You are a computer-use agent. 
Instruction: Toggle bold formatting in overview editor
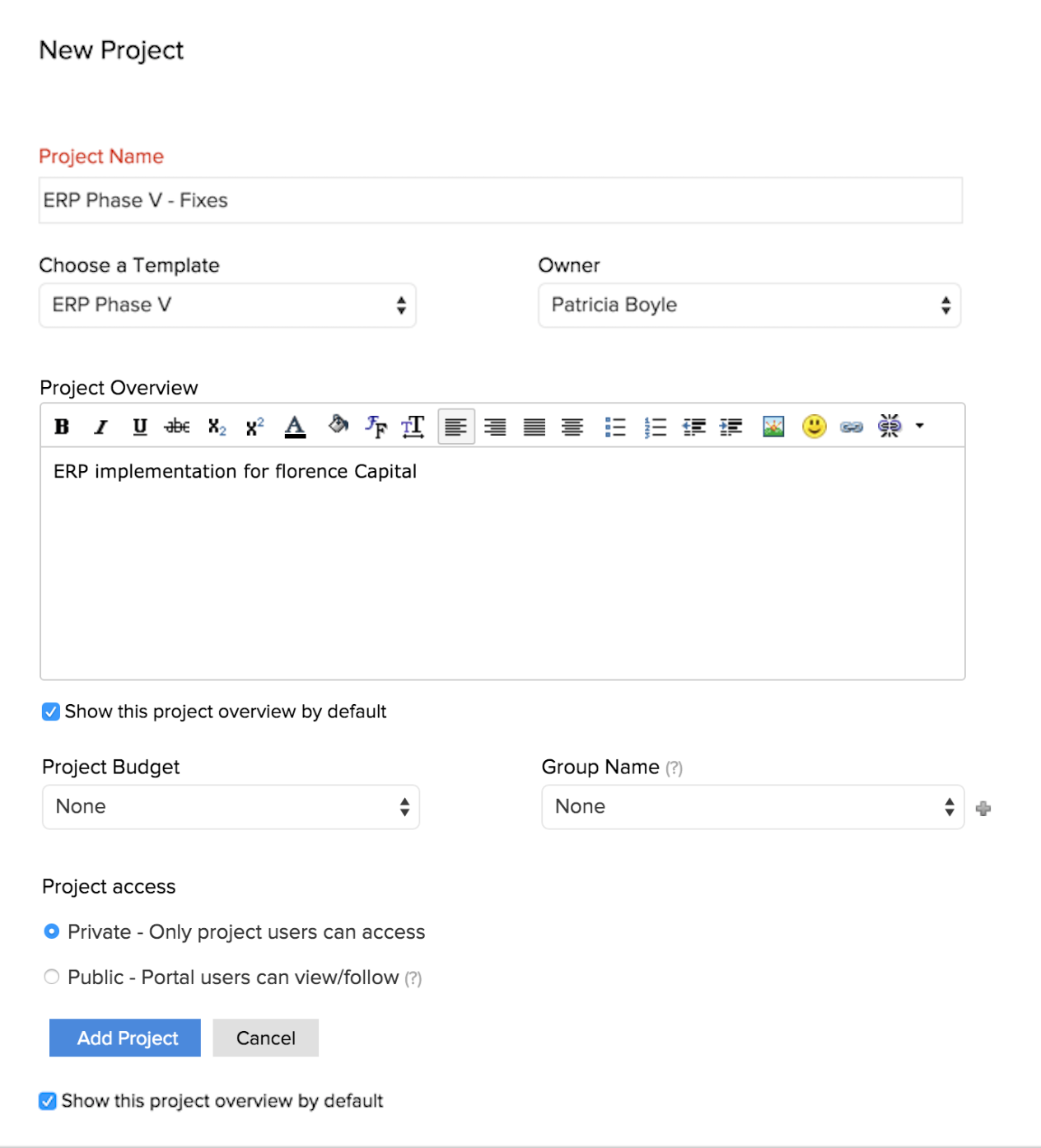(x=62, y=427)
